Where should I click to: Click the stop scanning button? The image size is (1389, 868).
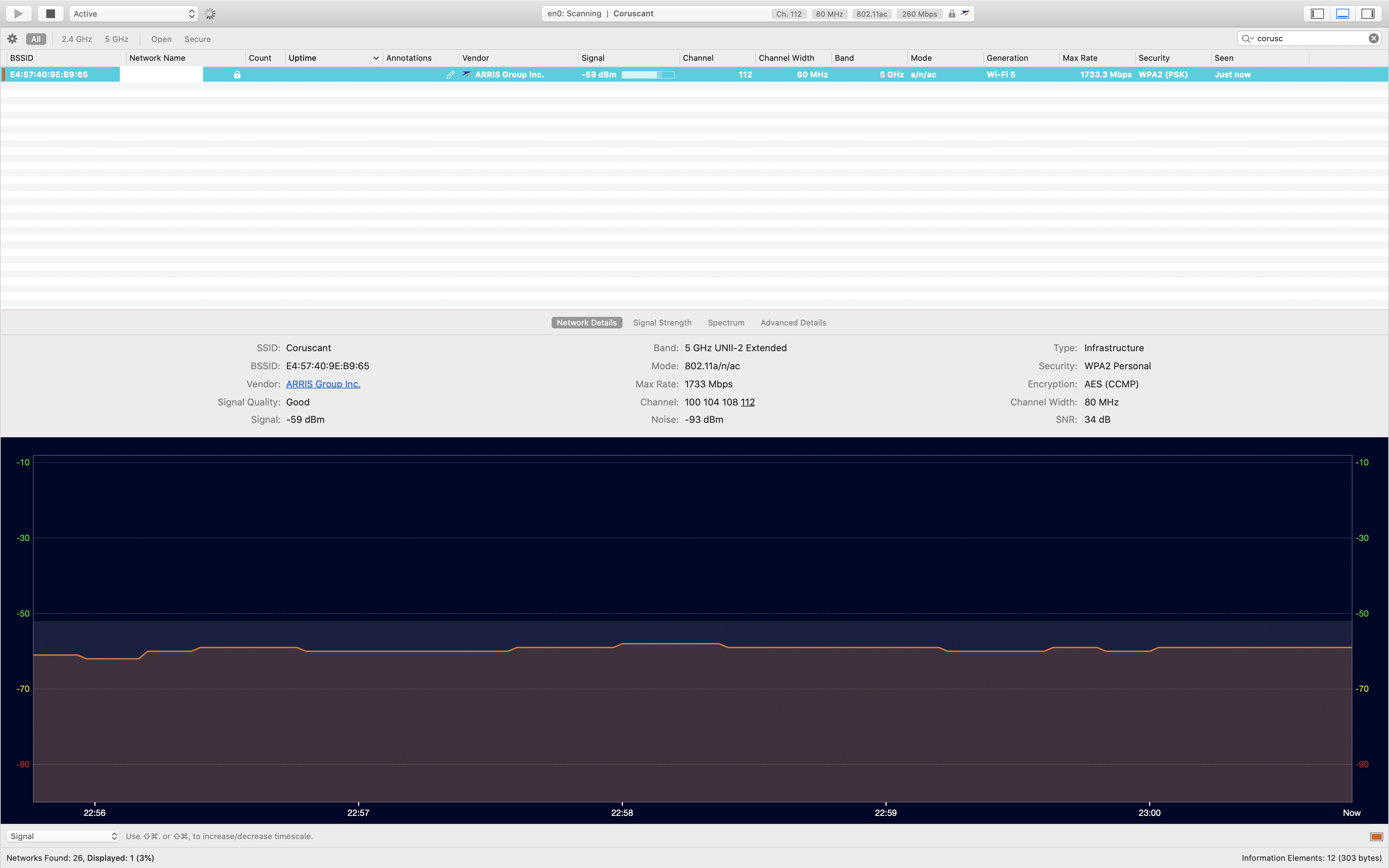click(x=51, y=14)
